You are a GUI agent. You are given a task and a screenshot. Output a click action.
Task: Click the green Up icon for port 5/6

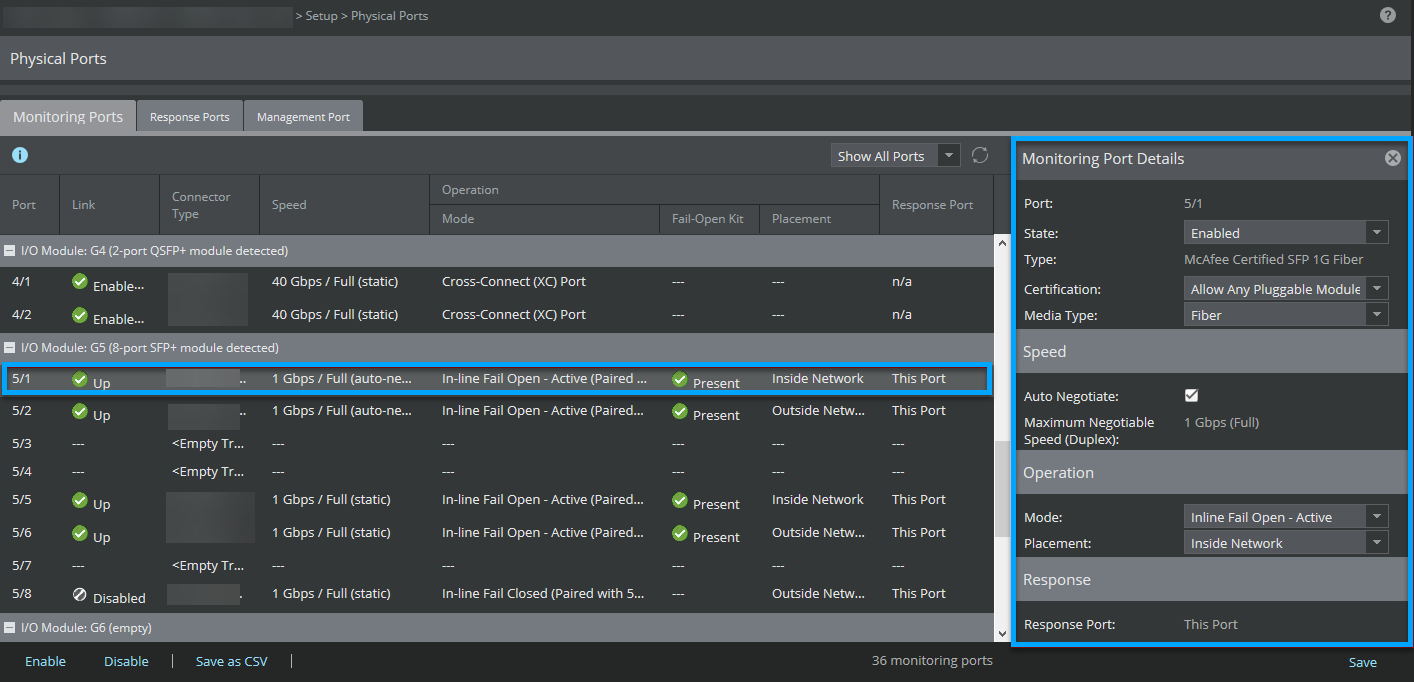(x=80, y=533)
